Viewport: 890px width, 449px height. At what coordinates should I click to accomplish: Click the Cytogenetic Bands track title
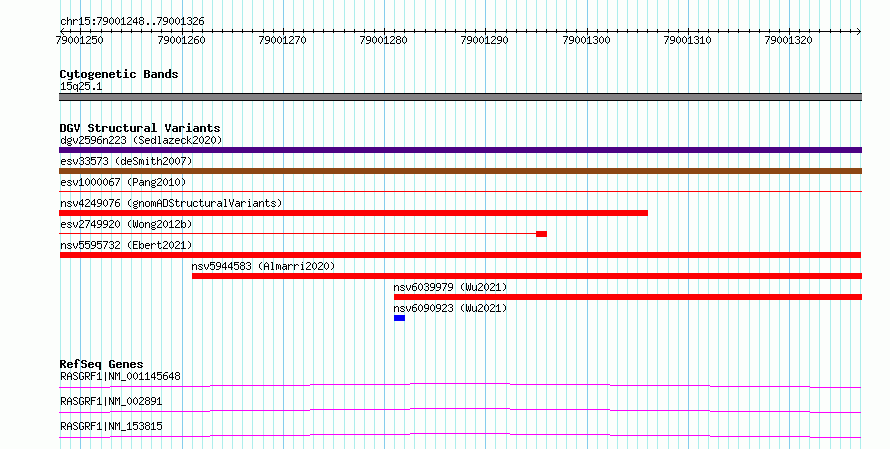pyautogui.click(x=119, y=74)
